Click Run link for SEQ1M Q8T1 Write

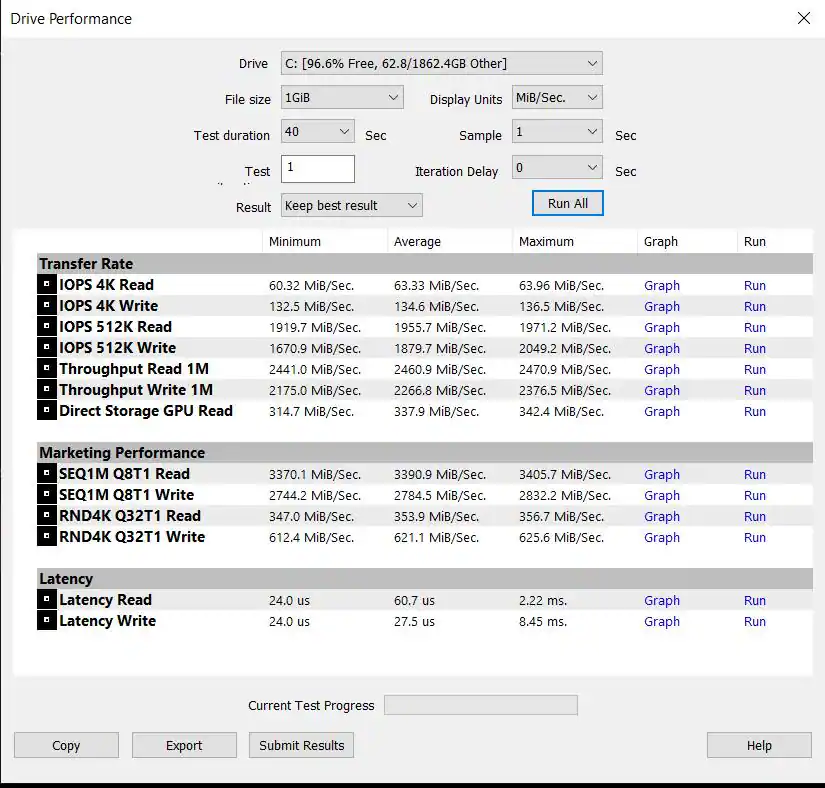pos(754,495)
